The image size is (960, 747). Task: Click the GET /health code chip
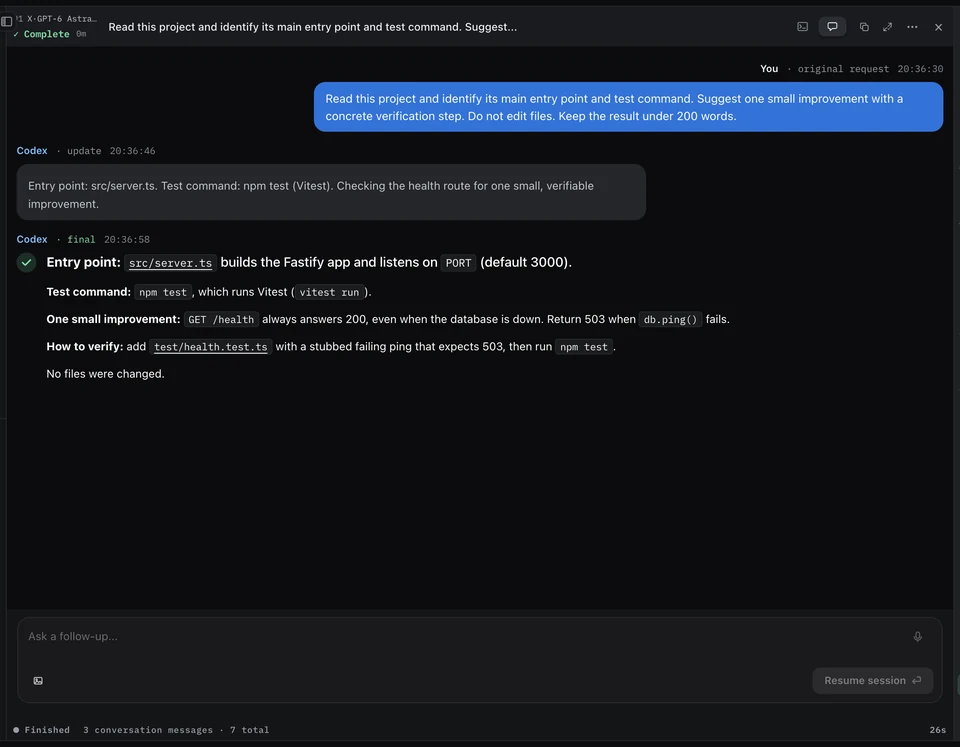click(x=221, y=320)
